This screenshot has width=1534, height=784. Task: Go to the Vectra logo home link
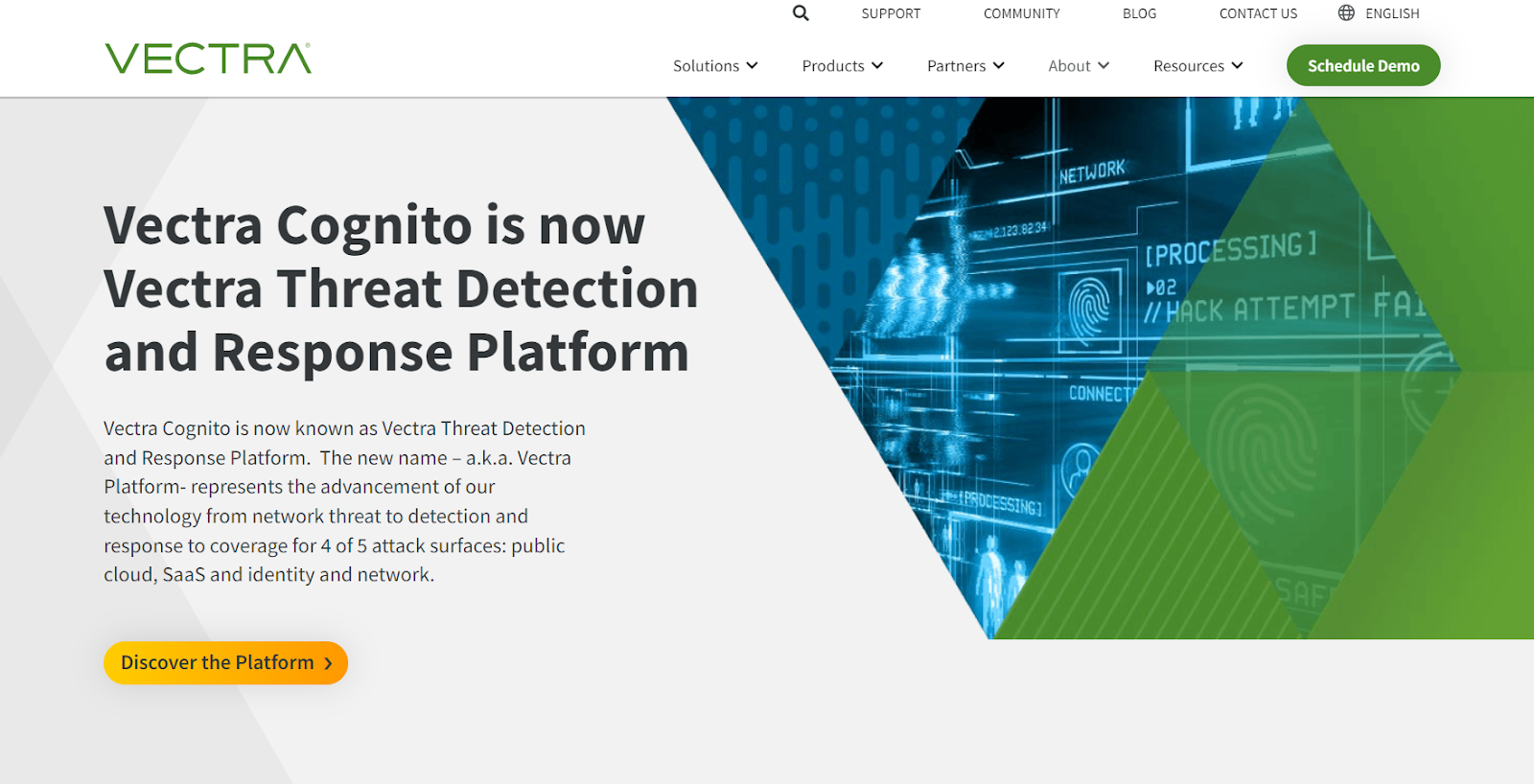(x=208, y=58)
